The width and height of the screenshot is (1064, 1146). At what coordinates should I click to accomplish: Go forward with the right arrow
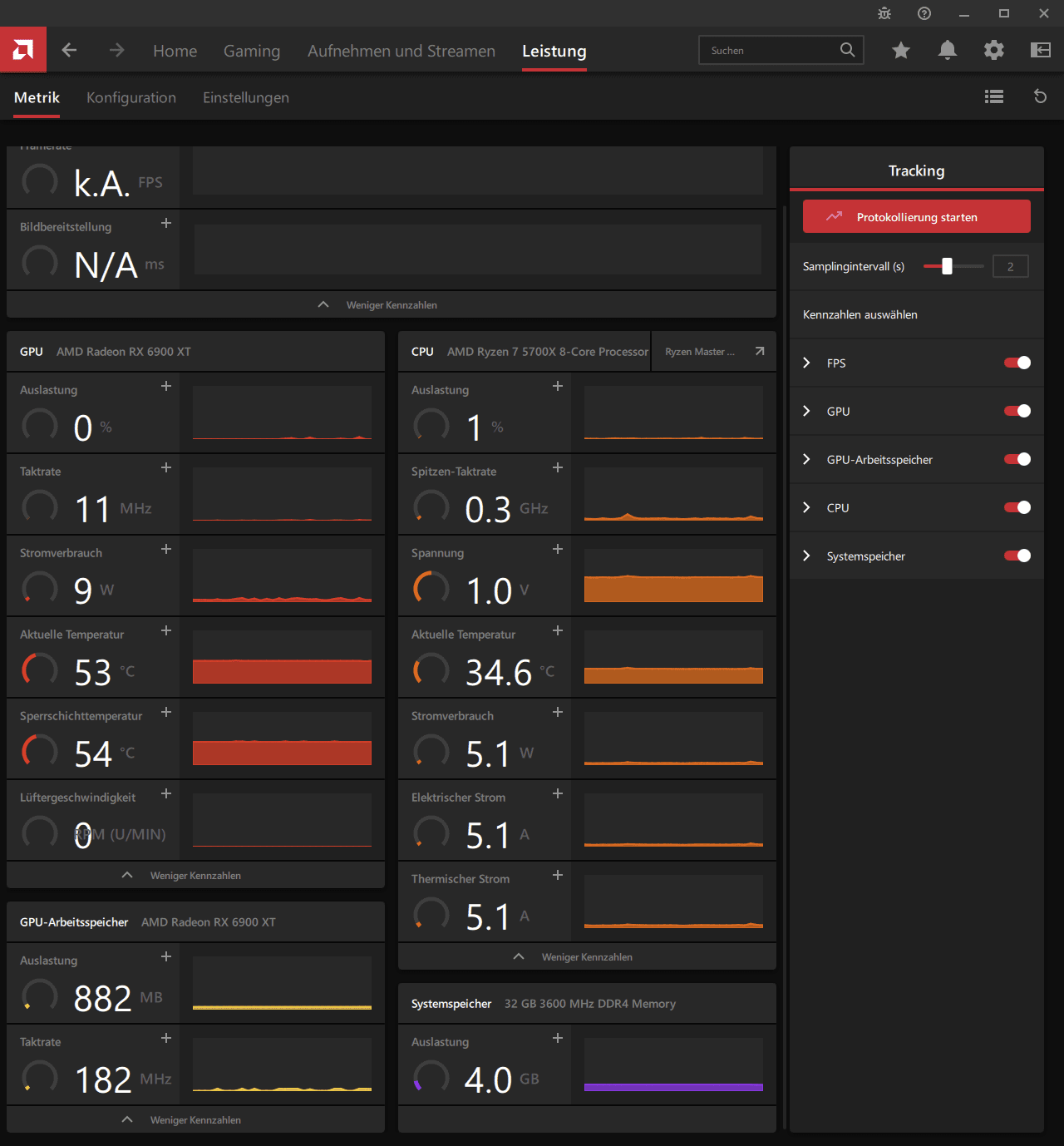click(x=116, y=51)
